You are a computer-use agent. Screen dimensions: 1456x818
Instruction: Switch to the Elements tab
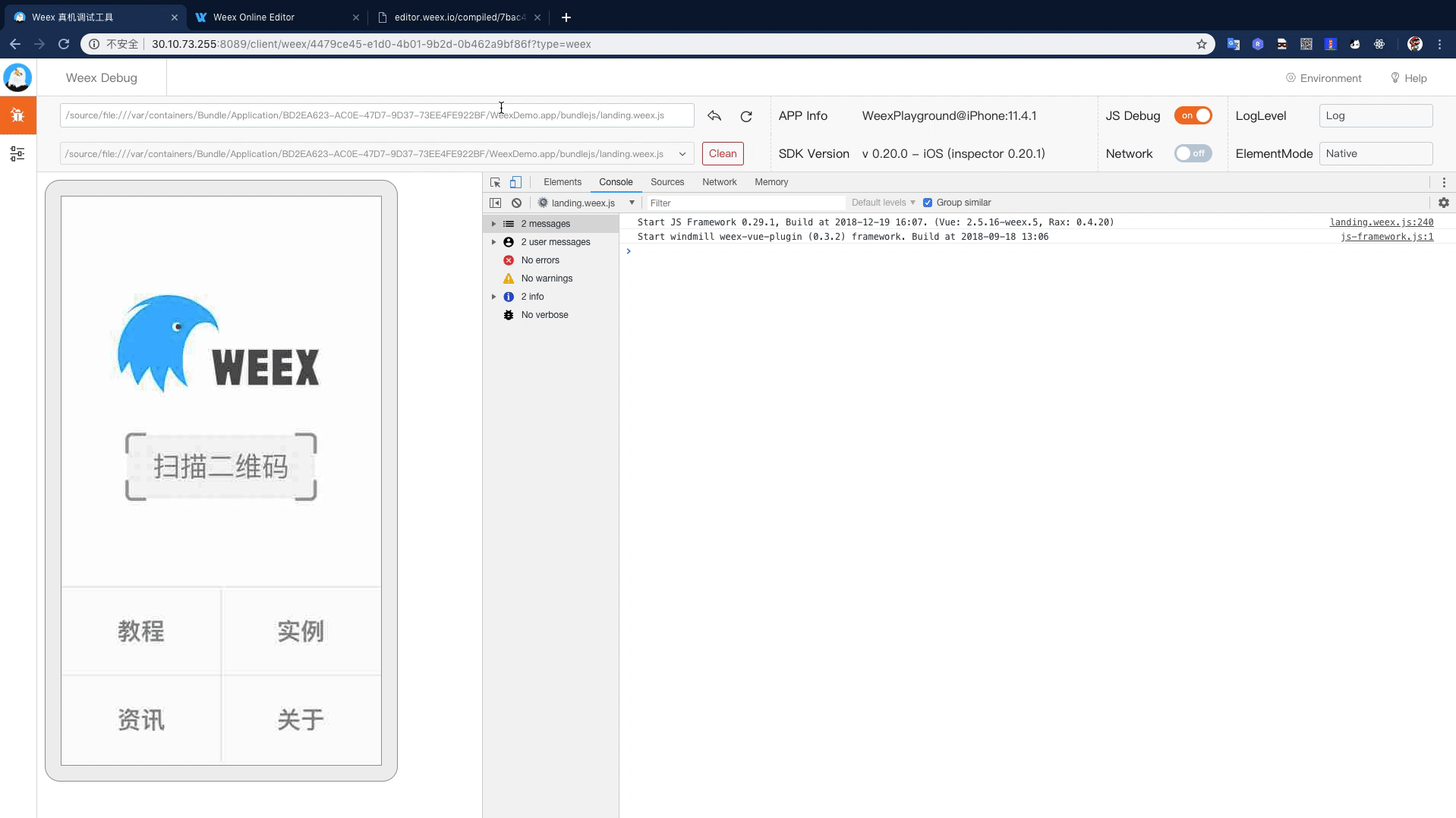tap(563, 182)
